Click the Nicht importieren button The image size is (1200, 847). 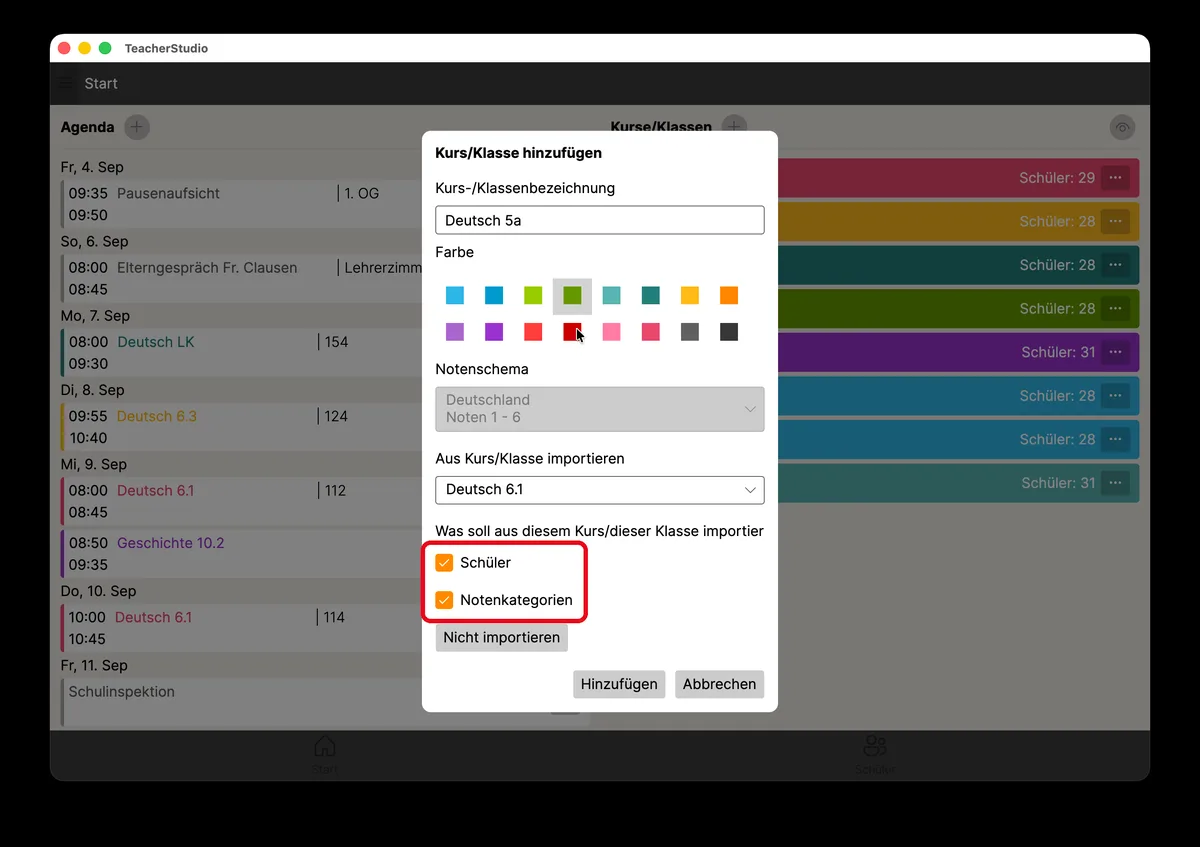[x=502, y=638]
